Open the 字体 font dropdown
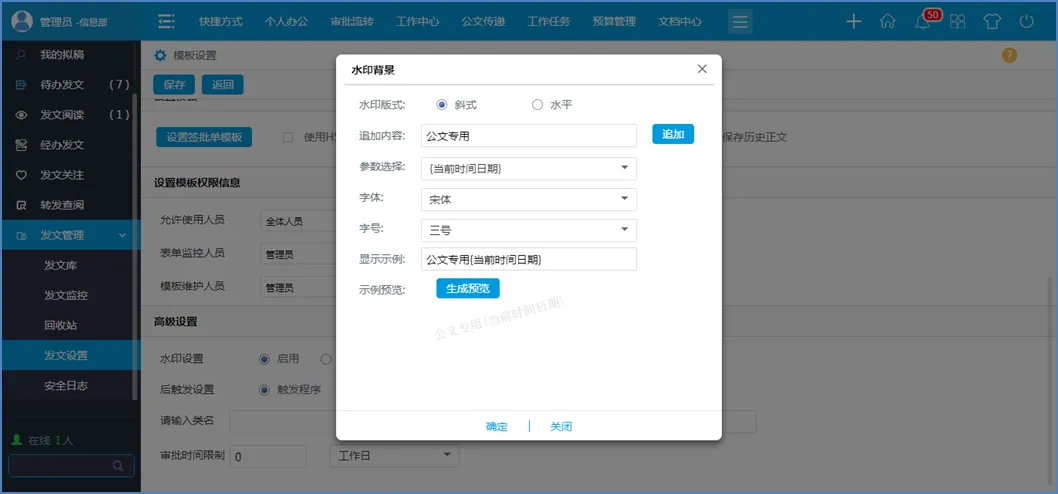 [529, 199]
